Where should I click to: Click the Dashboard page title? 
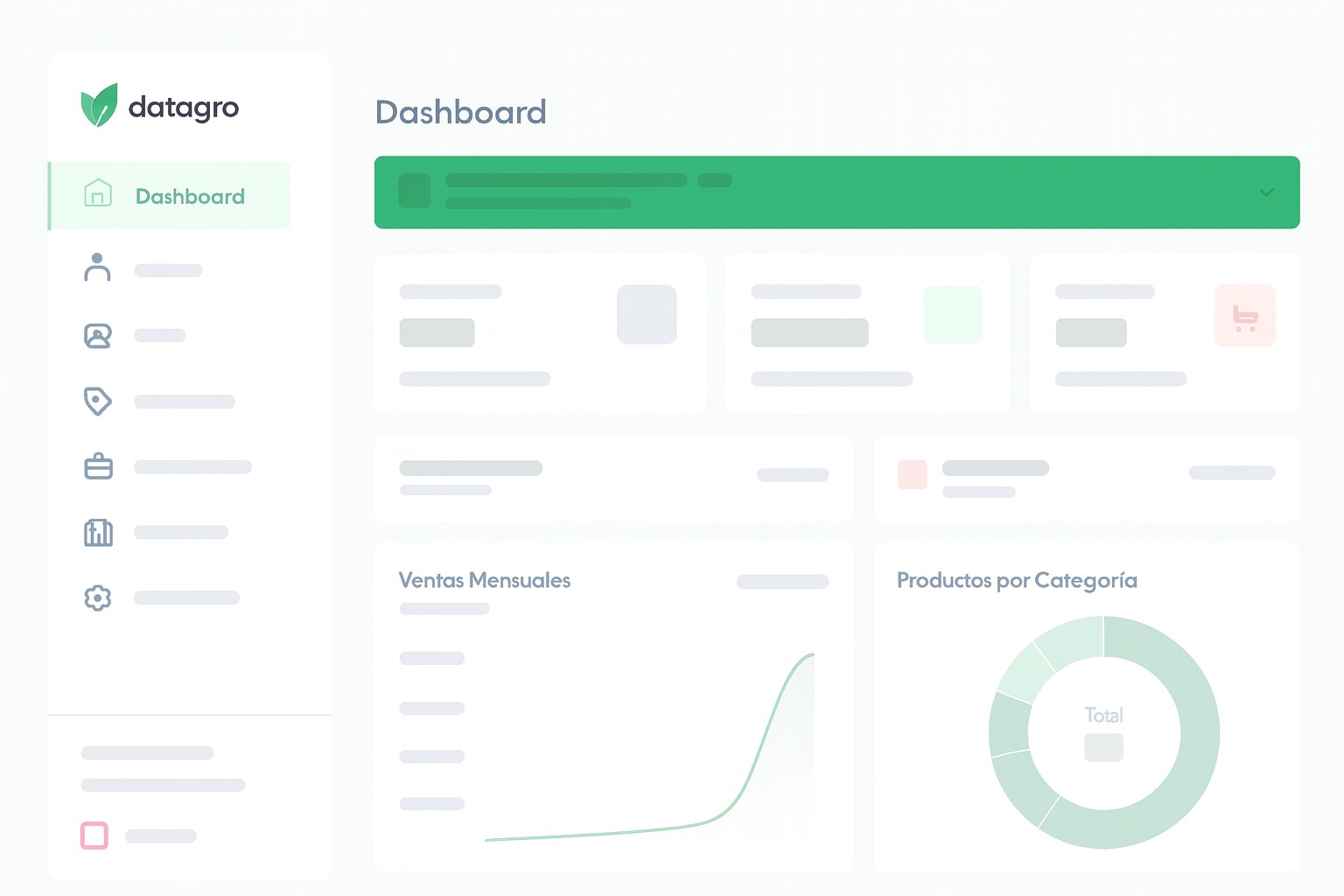click(460, 112)
